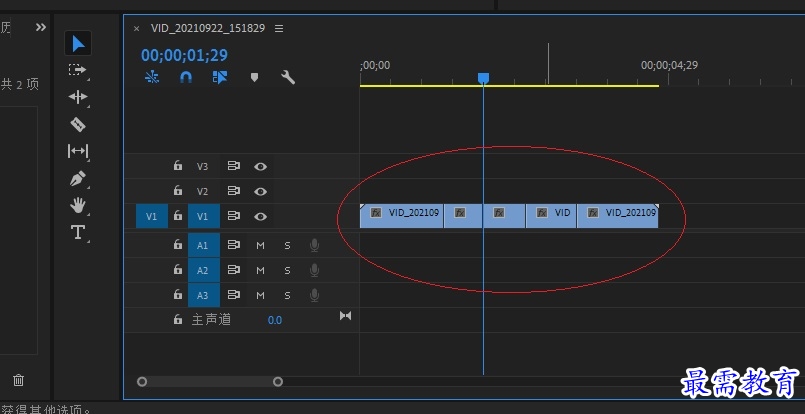Viewport: 805px width, 414px height.
Task: Select the last VID_202109 clip on V1
Action: 618,216
